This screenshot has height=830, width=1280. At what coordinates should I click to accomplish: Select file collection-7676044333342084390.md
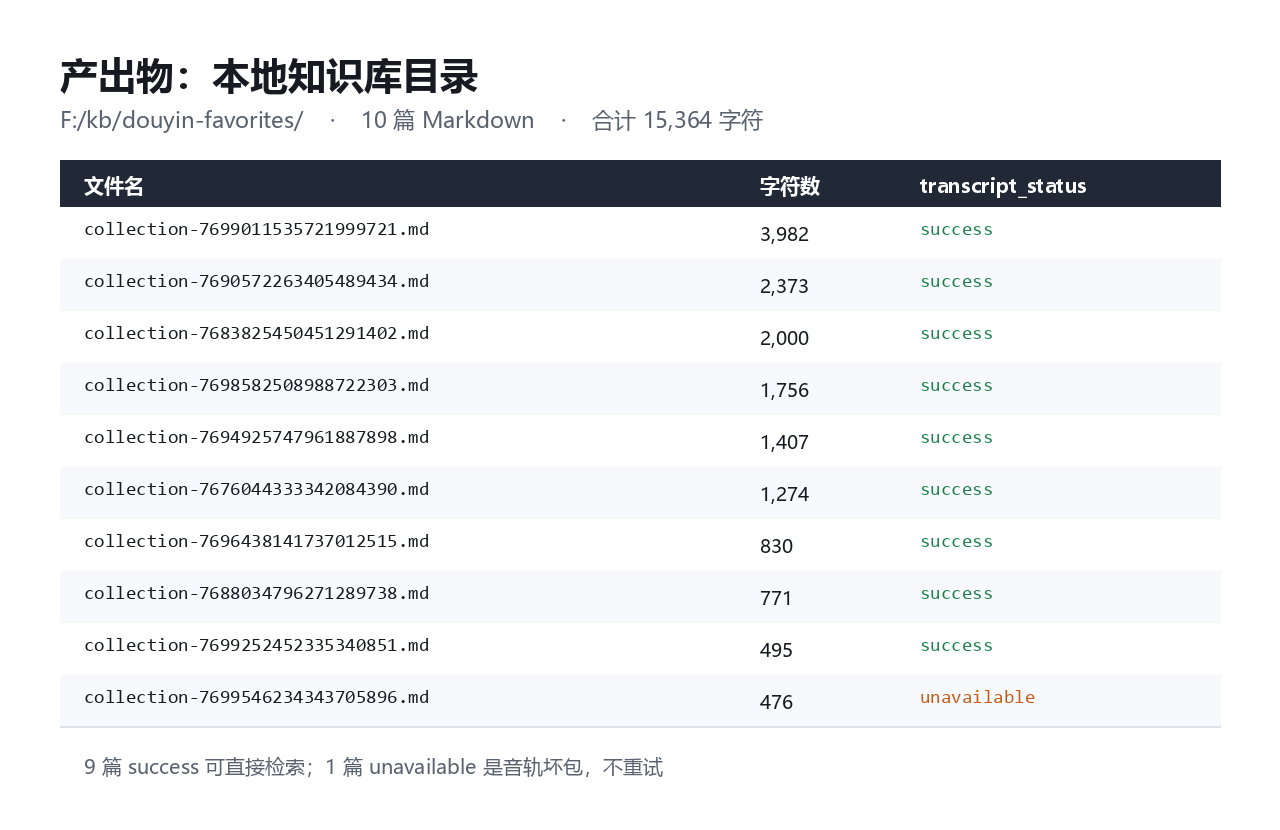point(257,489)
